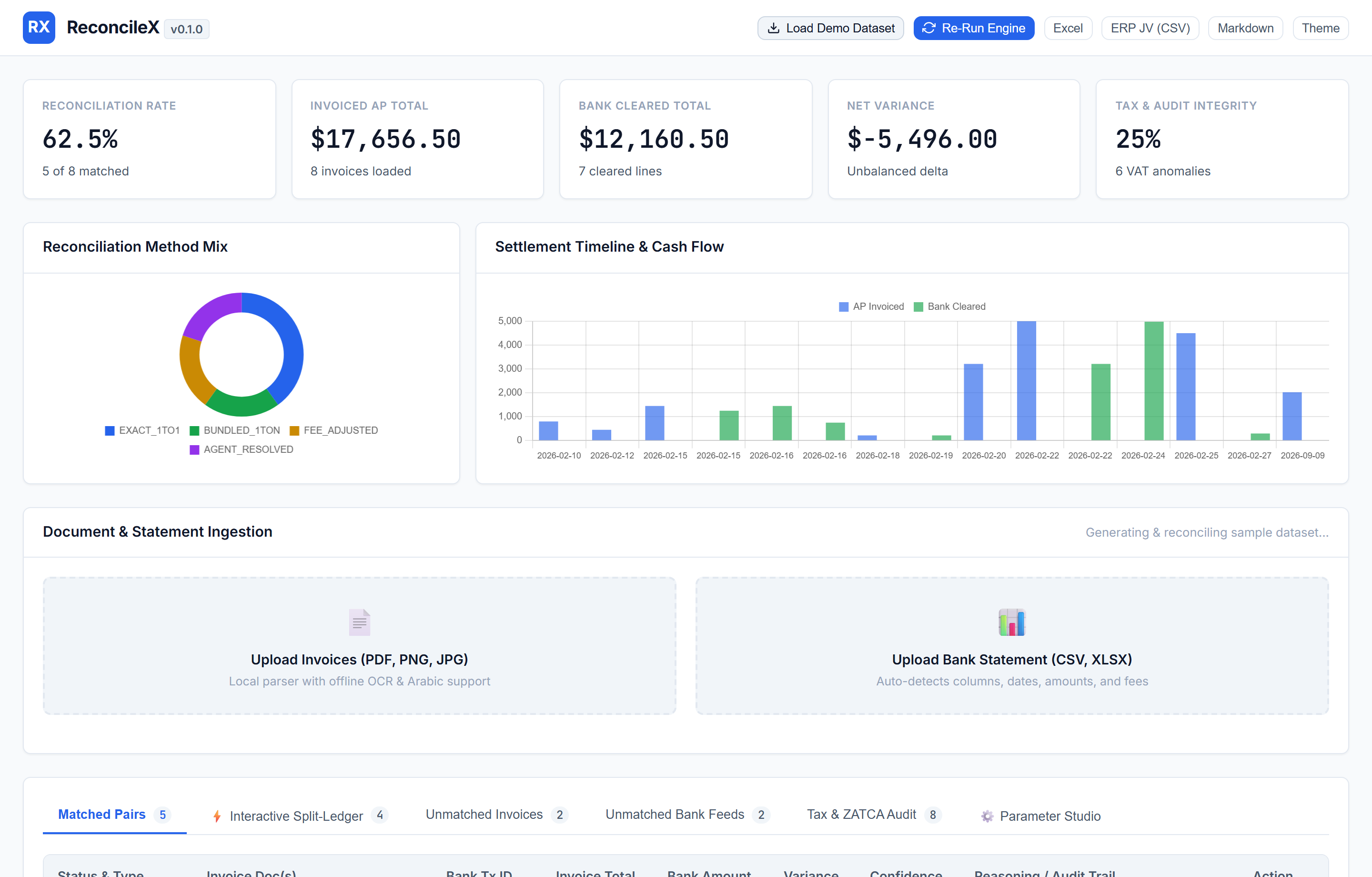Screen dimensions: 1372x877
Task: Click the Bank Cleared bar on 2026-02-24
Action: pos(1154,380)
